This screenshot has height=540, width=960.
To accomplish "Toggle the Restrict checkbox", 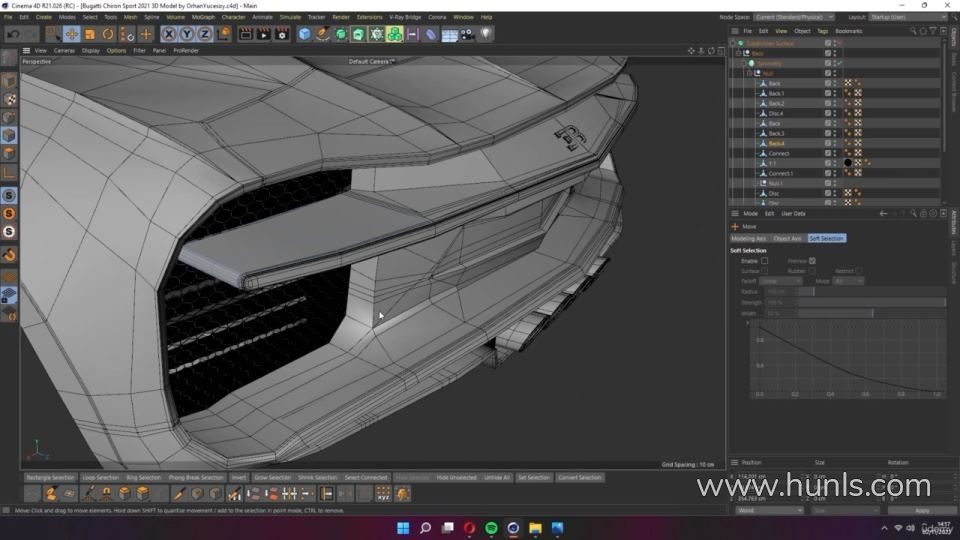I will point(859,271).
